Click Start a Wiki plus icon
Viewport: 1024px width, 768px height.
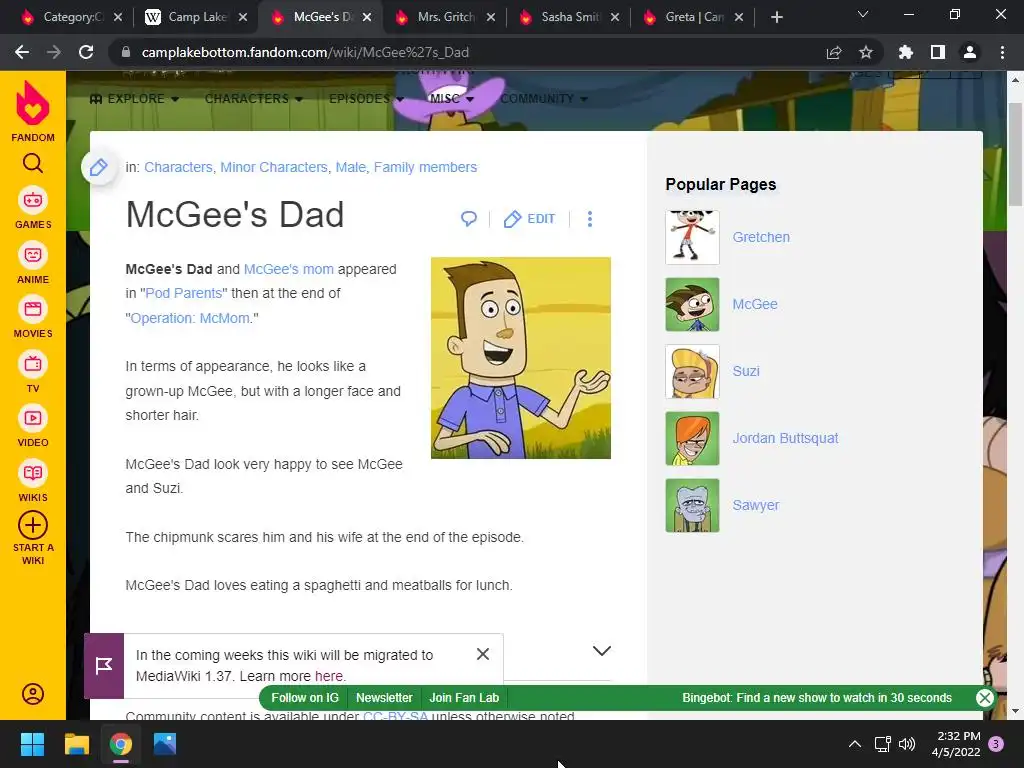coord(33,525)
